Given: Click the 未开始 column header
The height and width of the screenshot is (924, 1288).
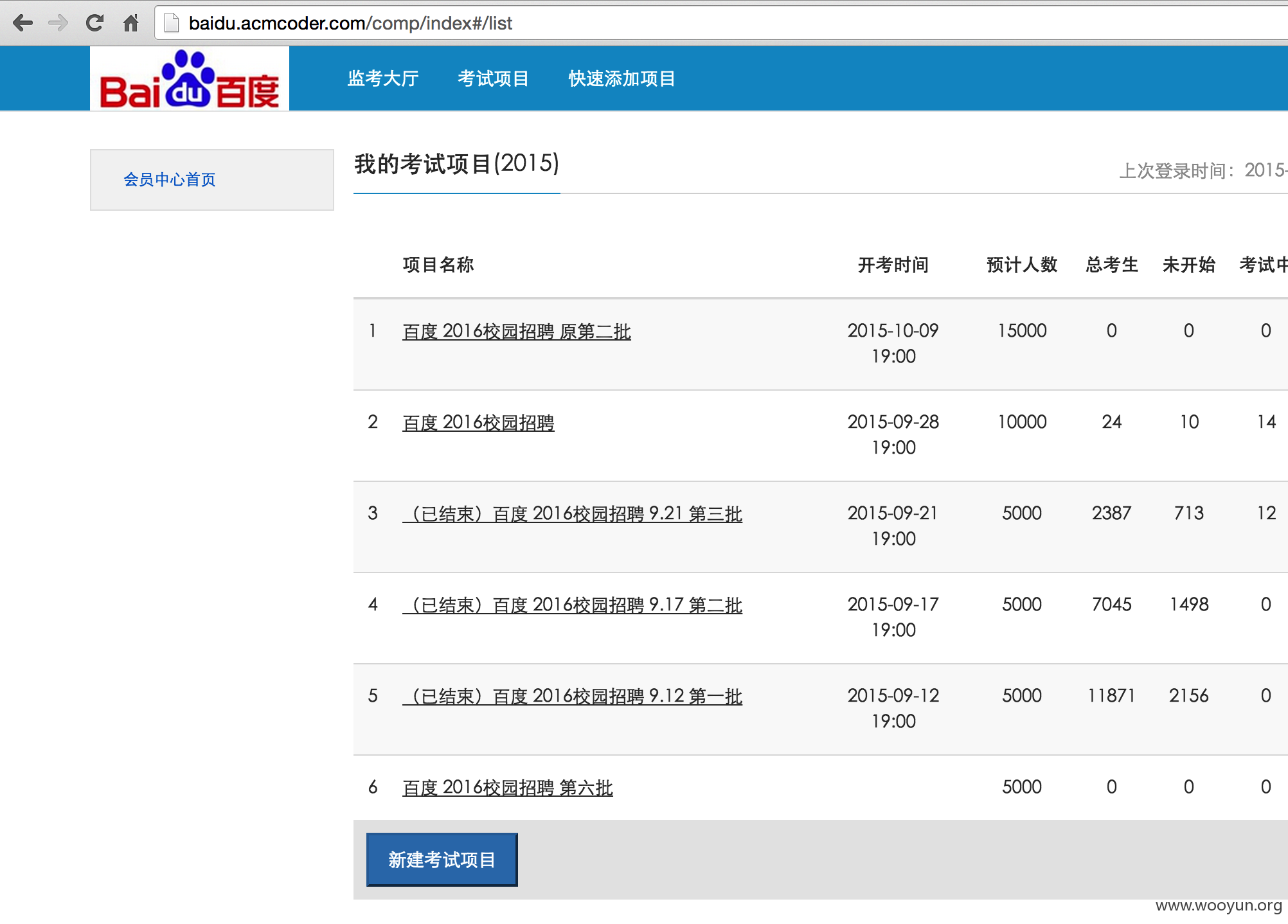Looking at the screenshot, I should pyautogui.click(x=1189, y=265).
